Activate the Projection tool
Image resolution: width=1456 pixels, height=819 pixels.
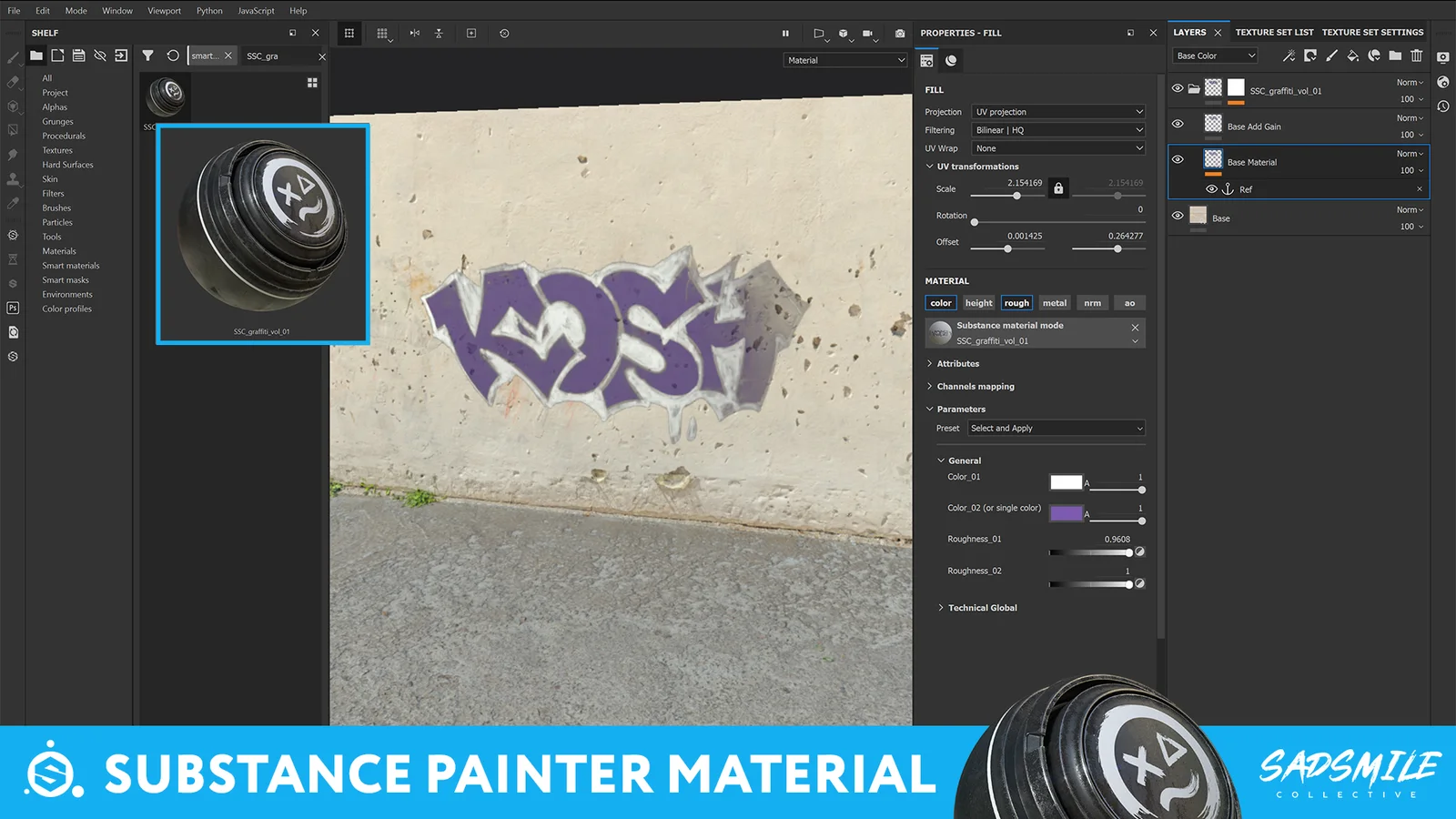coord(13,106)
